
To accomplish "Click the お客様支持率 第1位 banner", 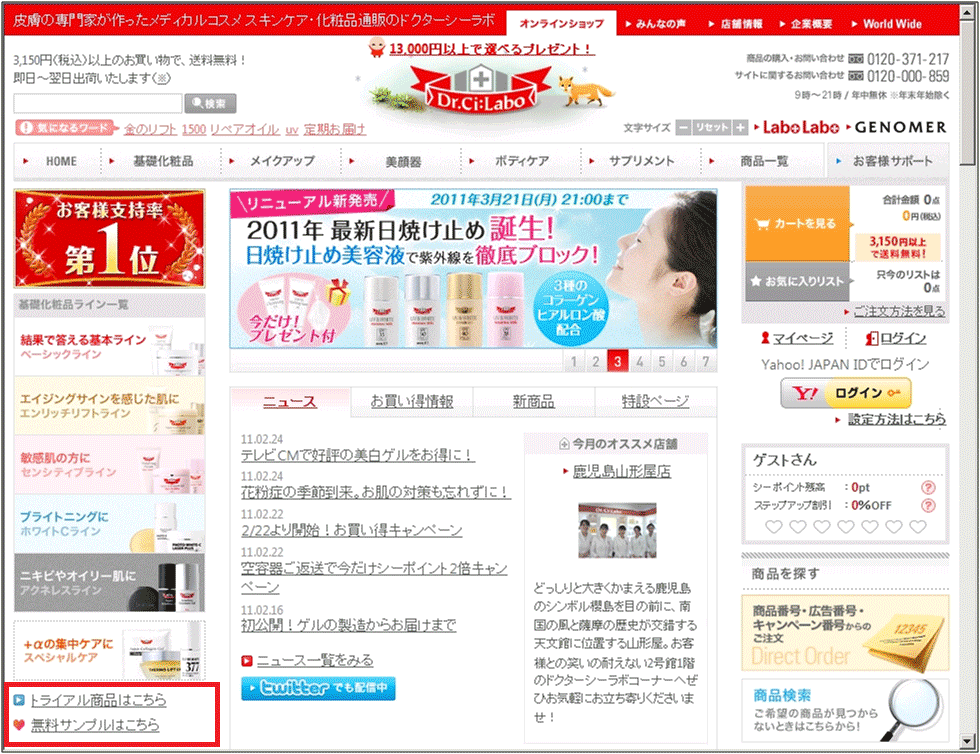I will coord(109,239).
